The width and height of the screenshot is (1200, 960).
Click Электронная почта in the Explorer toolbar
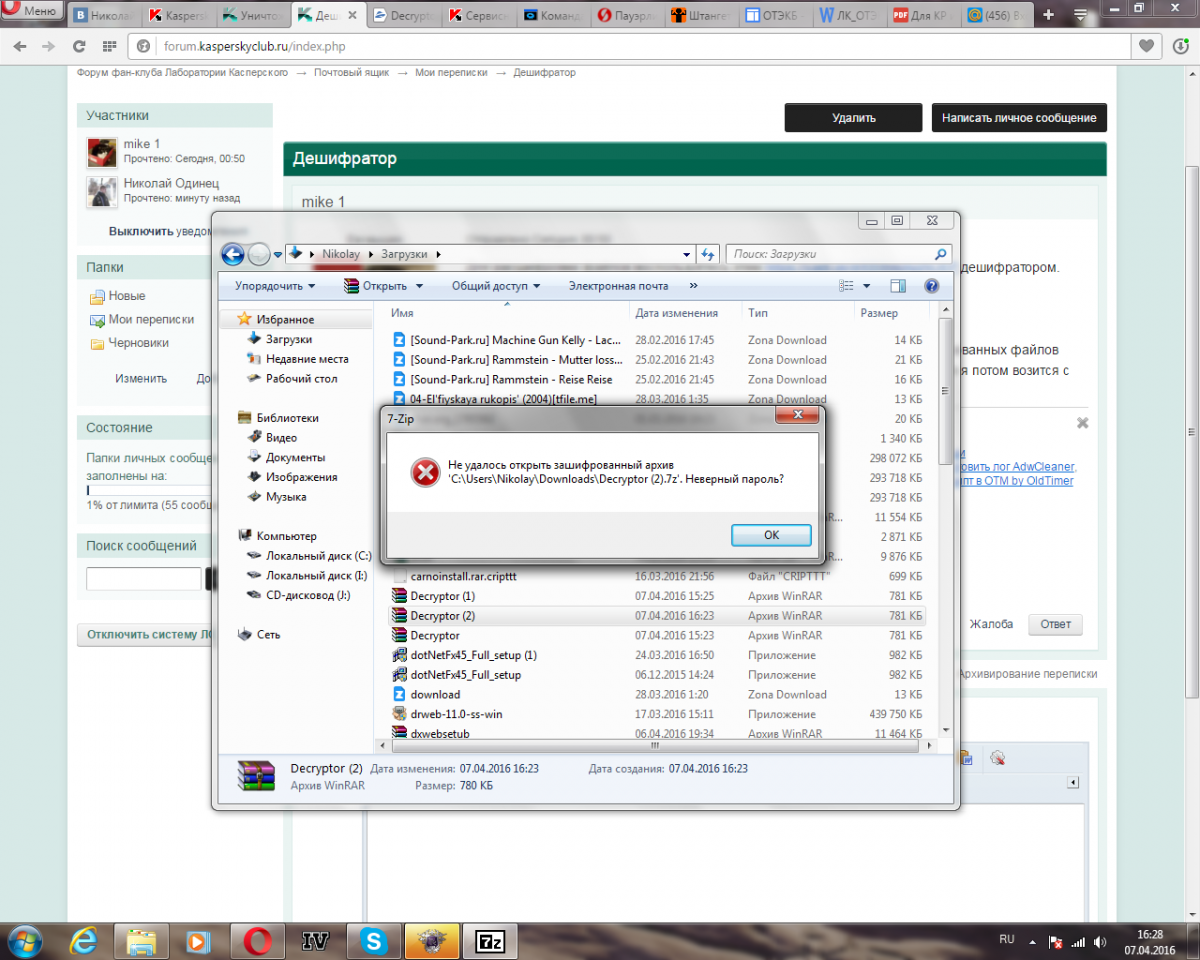[618, 286]
